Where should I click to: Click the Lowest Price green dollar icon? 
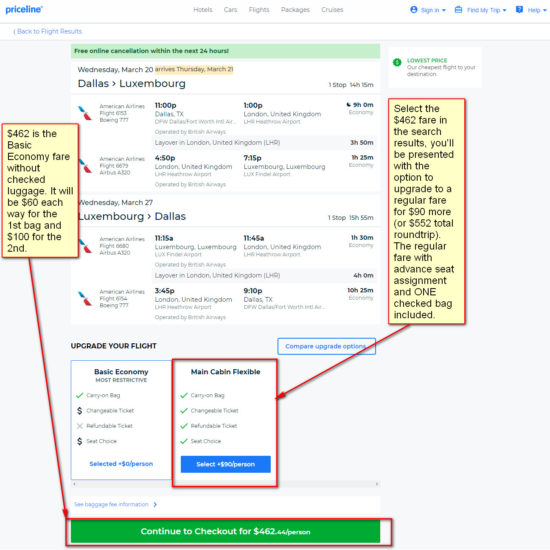click(397, 62)
